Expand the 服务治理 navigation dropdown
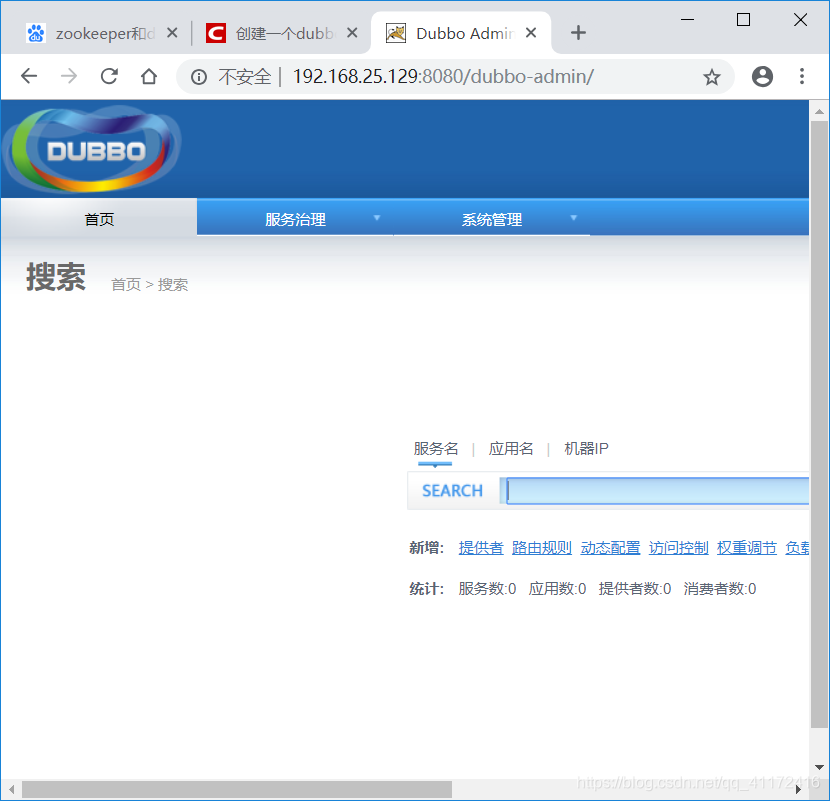 point(294,218)
